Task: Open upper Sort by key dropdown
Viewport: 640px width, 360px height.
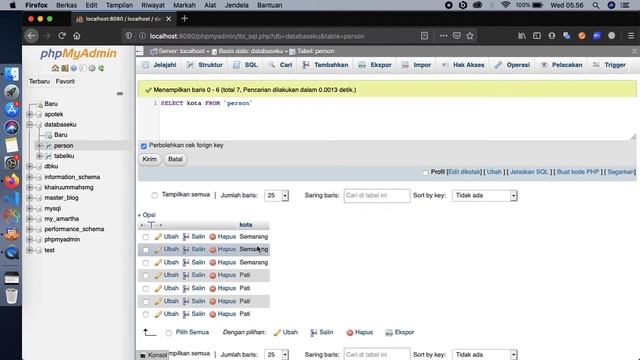Action: point(484,196)
